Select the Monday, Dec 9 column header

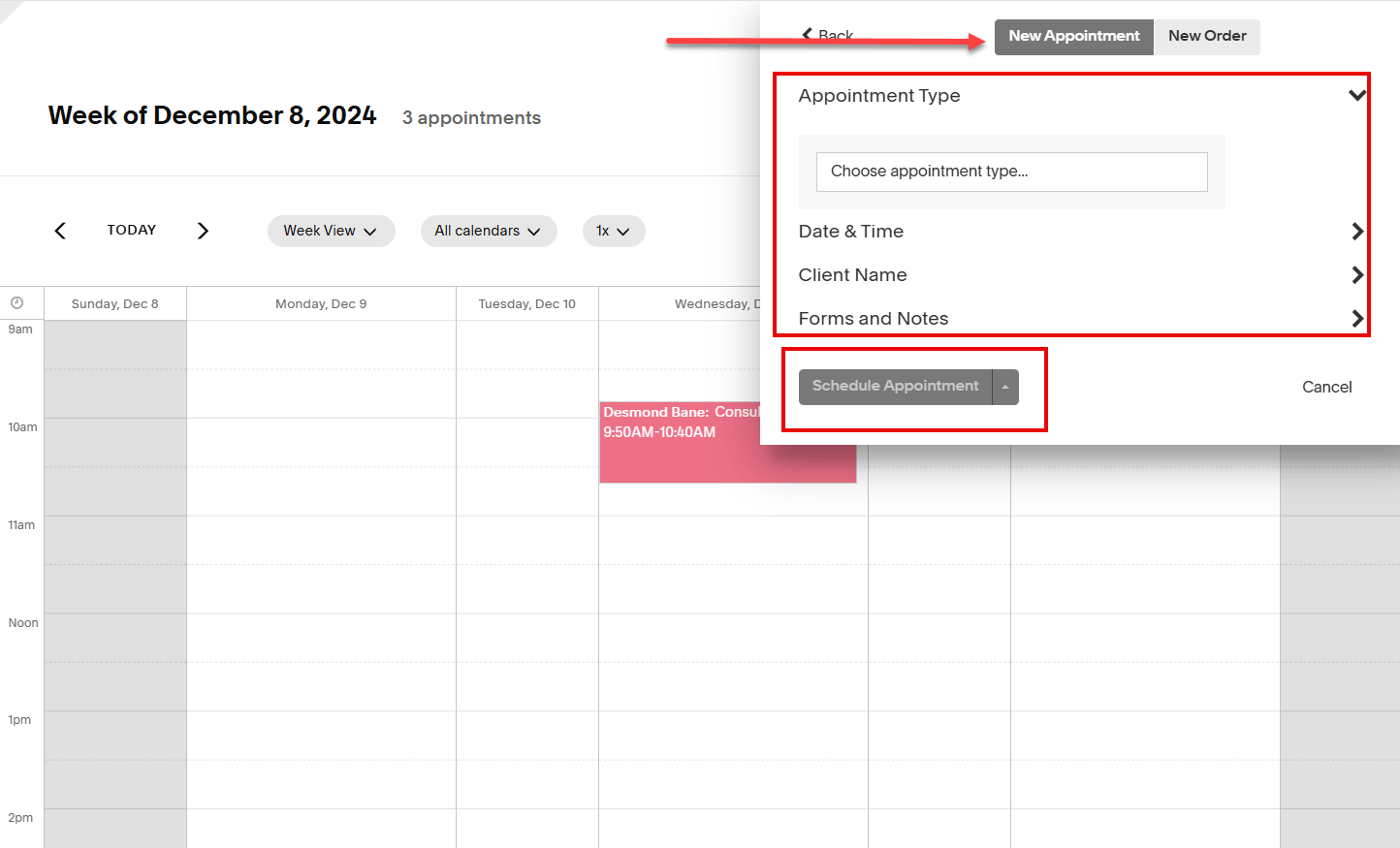[x=321, y=303]
